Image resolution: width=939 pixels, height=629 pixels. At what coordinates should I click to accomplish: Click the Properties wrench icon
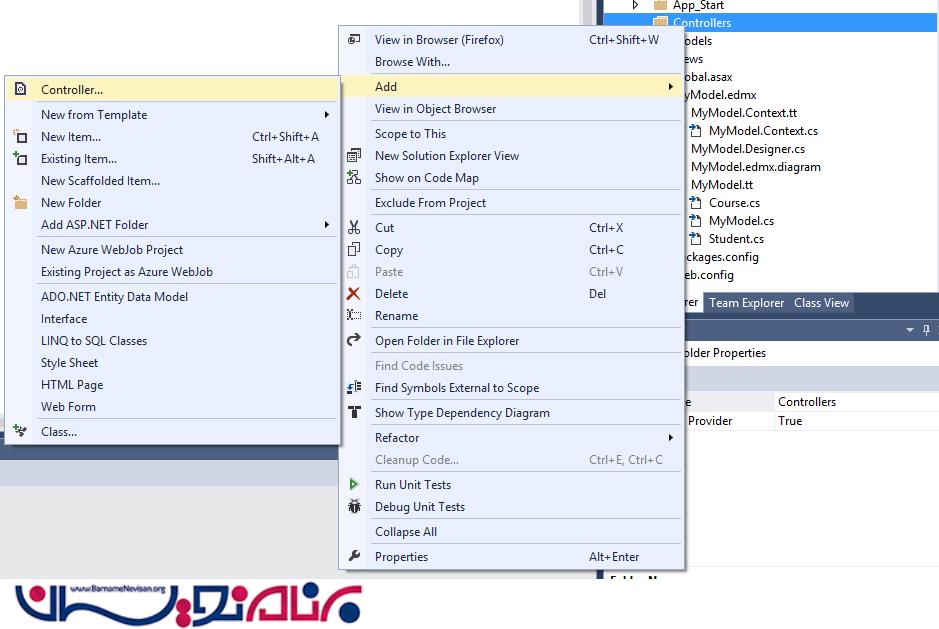coord(353,557)
